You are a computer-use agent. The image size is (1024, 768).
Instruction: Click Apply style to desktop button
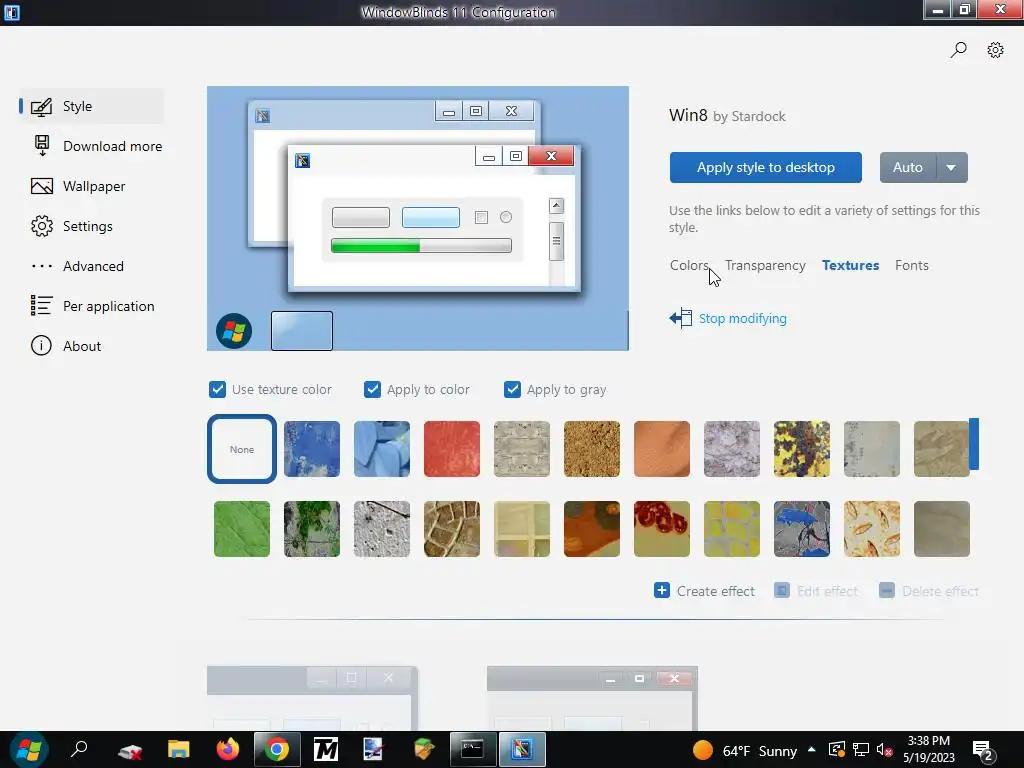pos(765,167)
